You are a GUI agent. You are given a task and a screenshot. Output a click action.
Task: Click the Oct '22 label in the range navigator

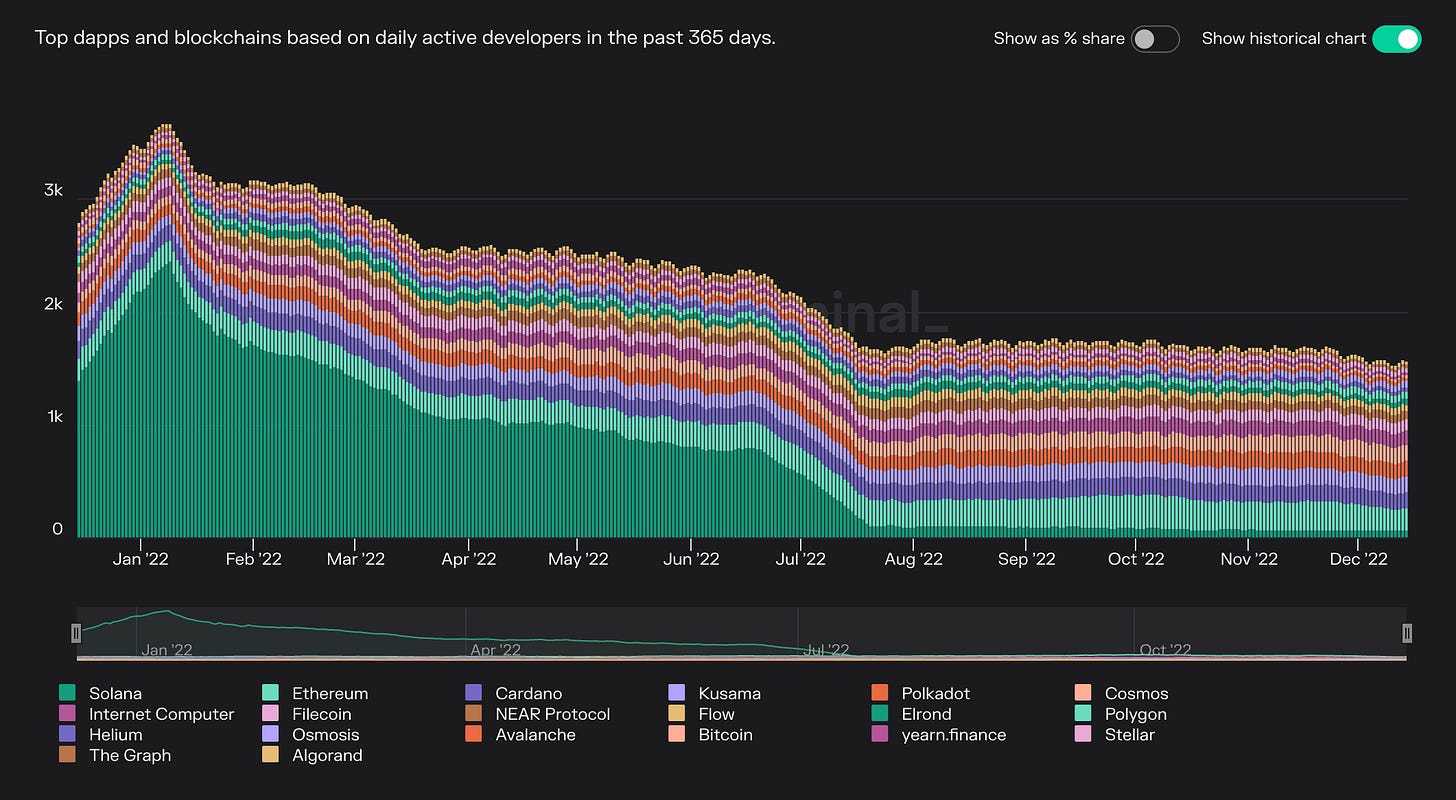(x=1166, y=650)
